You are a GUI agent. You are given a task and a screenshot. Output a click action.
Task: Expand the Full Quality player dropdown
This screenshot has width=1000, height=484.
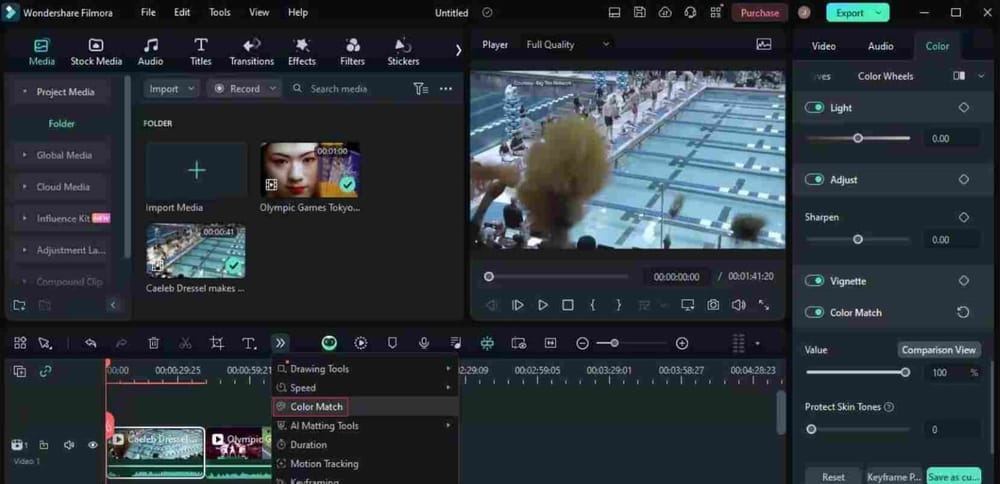tap(569, 45)
